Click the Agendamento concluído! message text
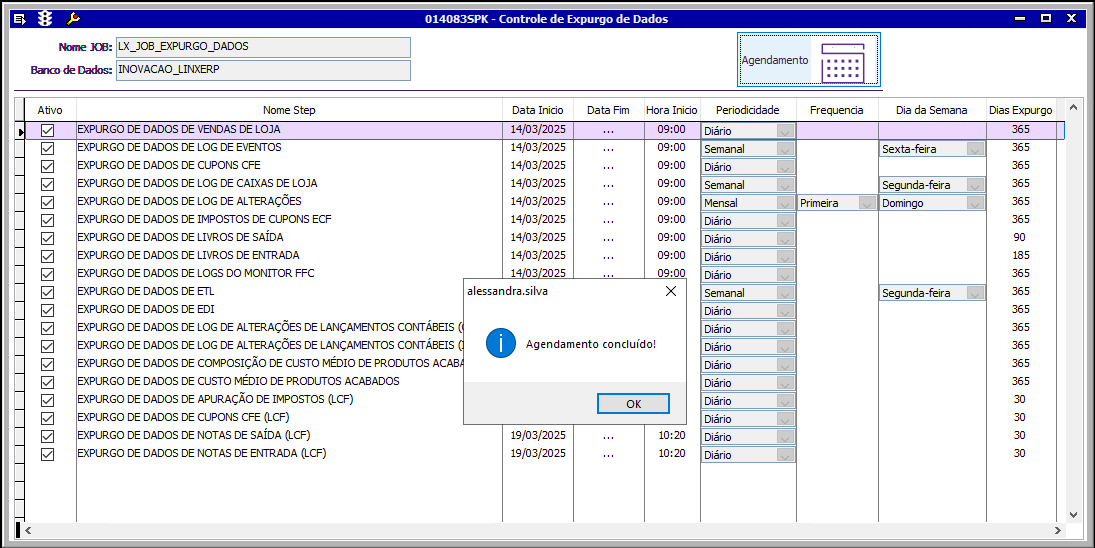The width and height of the screenshot is (1095, 548). point(591,344)
